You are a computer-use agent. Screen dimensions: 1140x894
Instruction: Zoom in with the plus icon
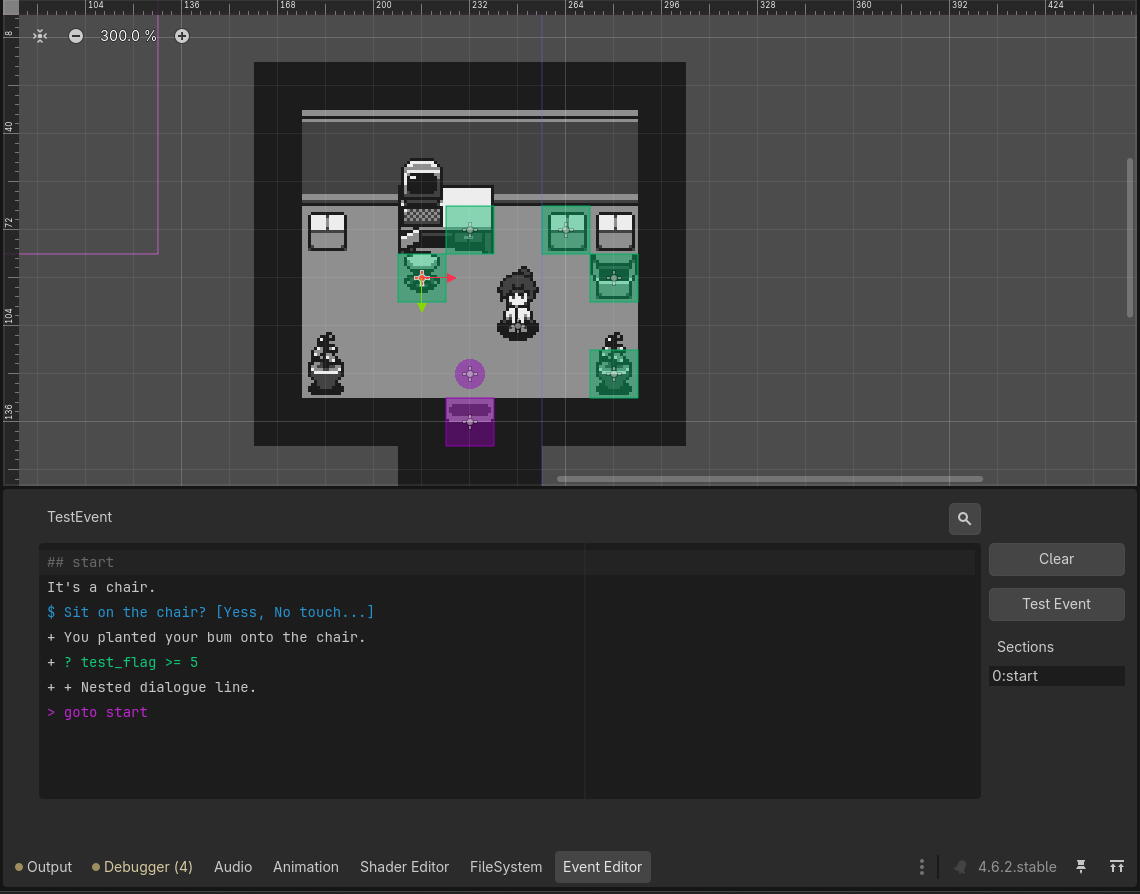(182, 36)
